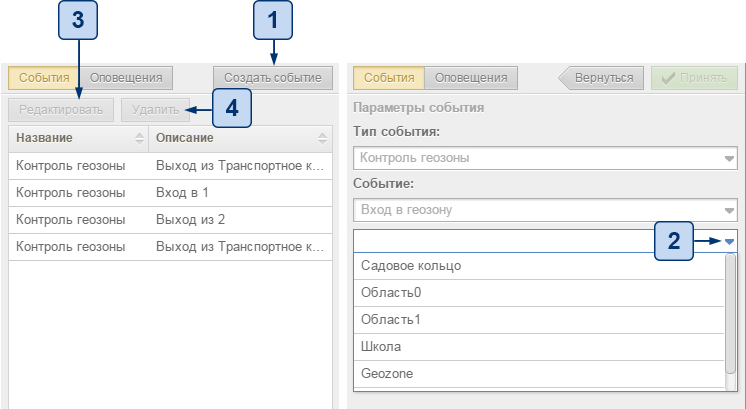Select Школа from the geozone list
This screenshot has height=409, width=746.
pyautogui.click(x=539, y=347)
